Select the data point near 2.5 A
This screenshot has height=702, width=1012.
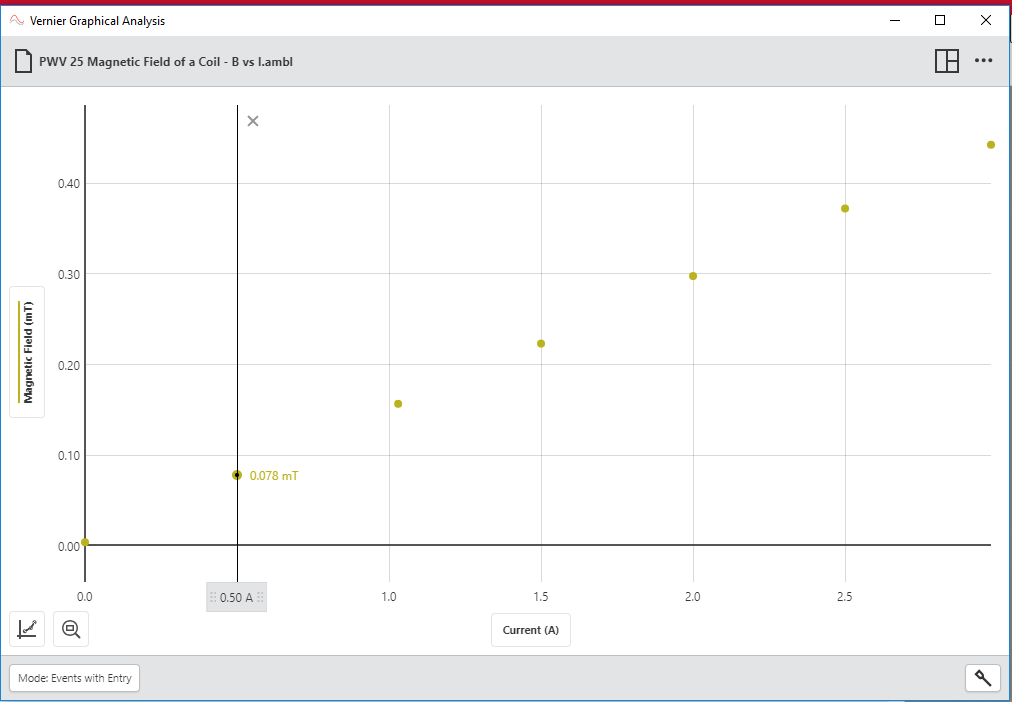click(x=844, y=208)
